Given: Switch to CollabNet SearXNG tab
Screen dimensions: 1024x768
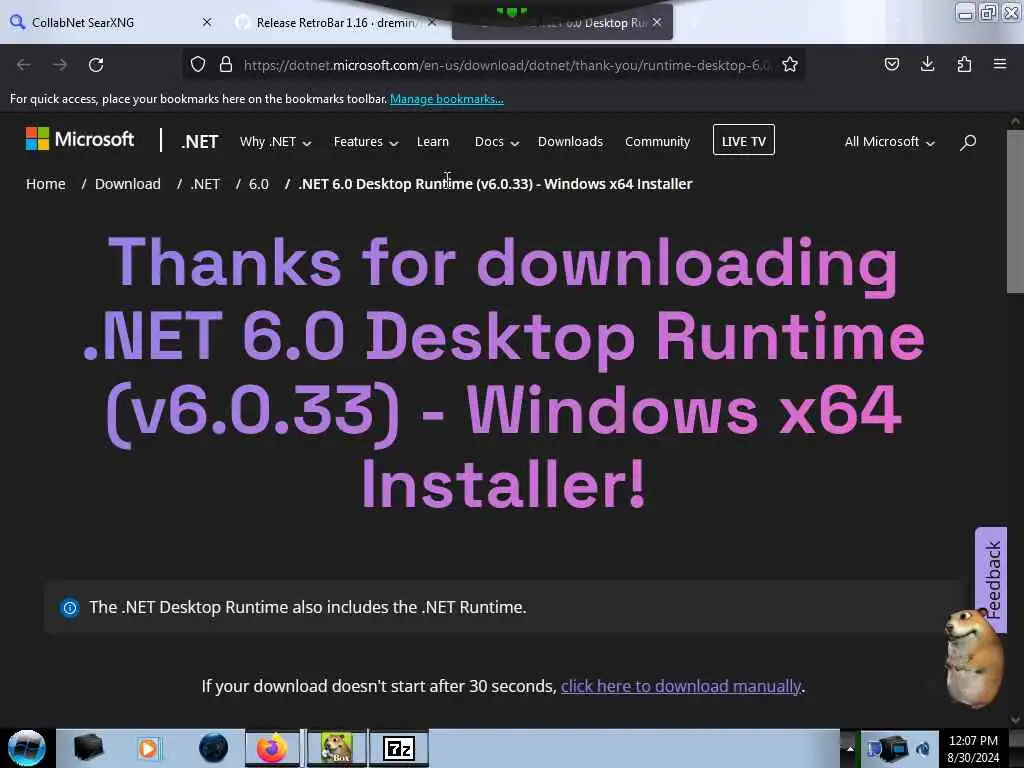Looking at the screenshot, I should (111, 22).
